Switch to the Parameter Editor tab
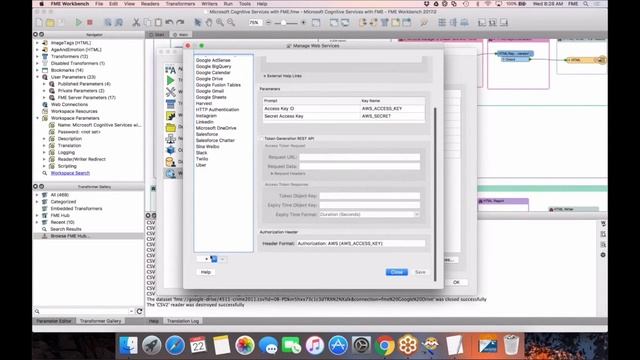 (x=54, y=321)
